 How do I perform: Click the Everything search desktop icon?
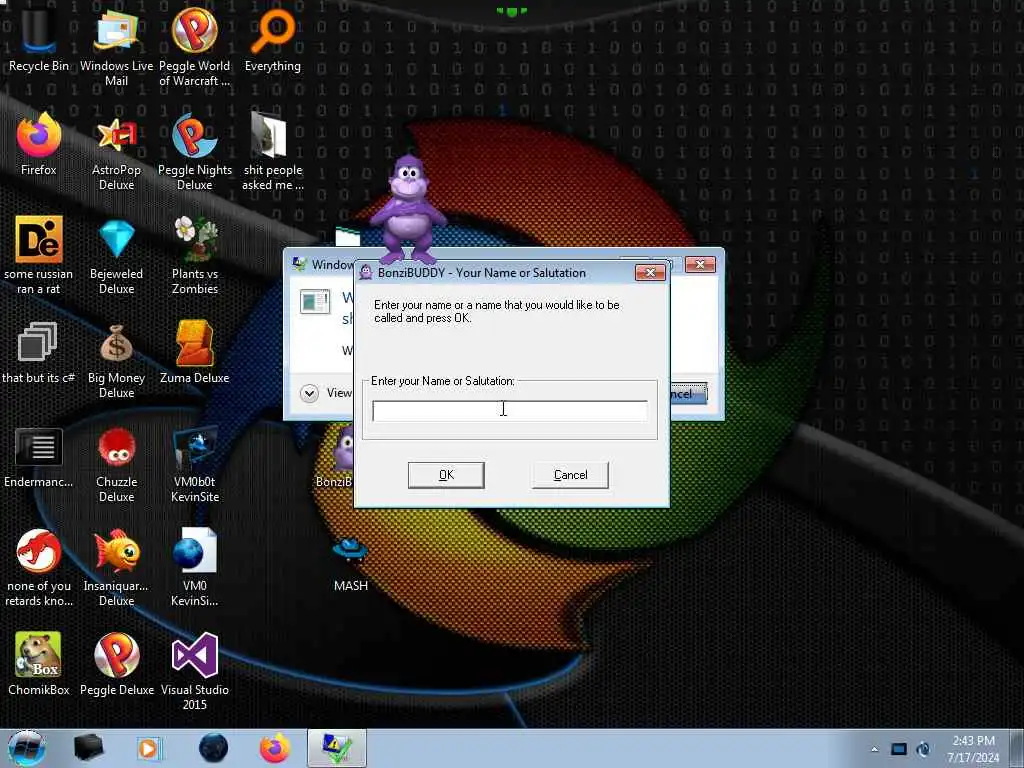pyautogui.click(x=273, y=39)
